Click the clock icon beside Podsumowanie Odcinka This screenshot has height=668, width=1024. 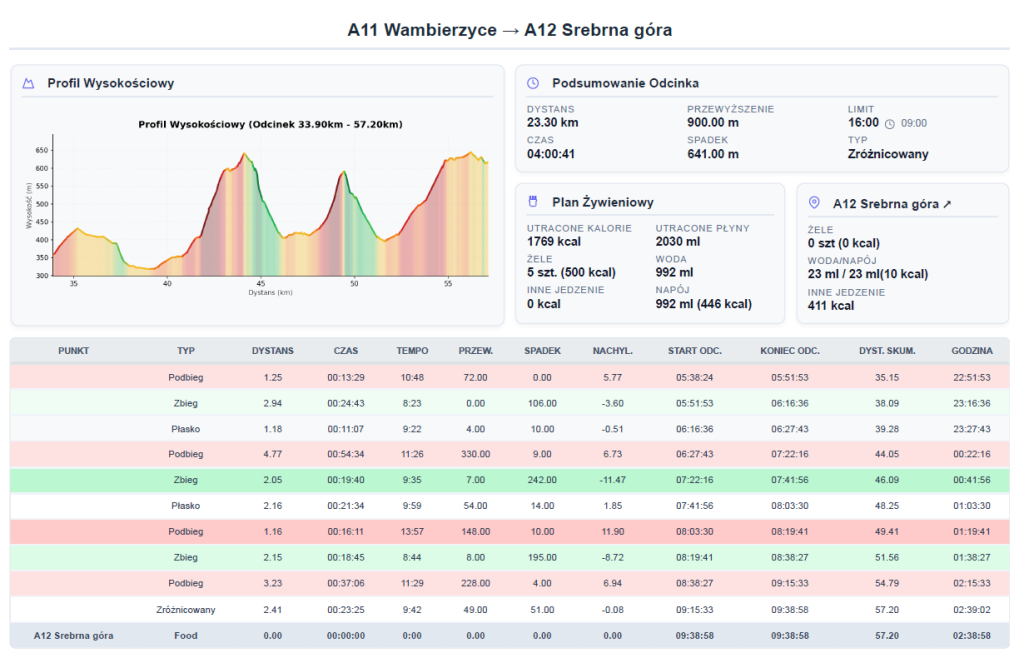[x=533, y=83]
